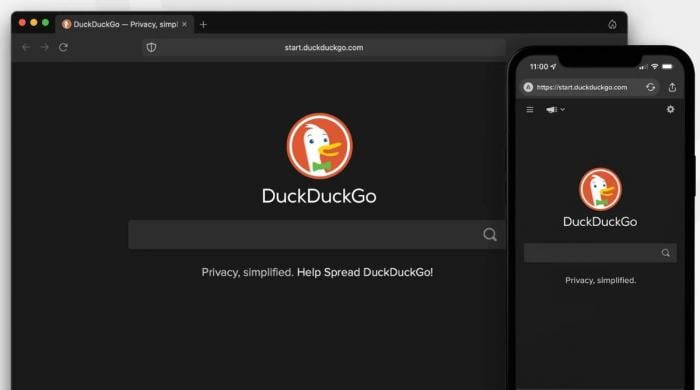Screen dimensions: 700x390
Task: Reload the page in desktop browser
Action: pos(63,47)
